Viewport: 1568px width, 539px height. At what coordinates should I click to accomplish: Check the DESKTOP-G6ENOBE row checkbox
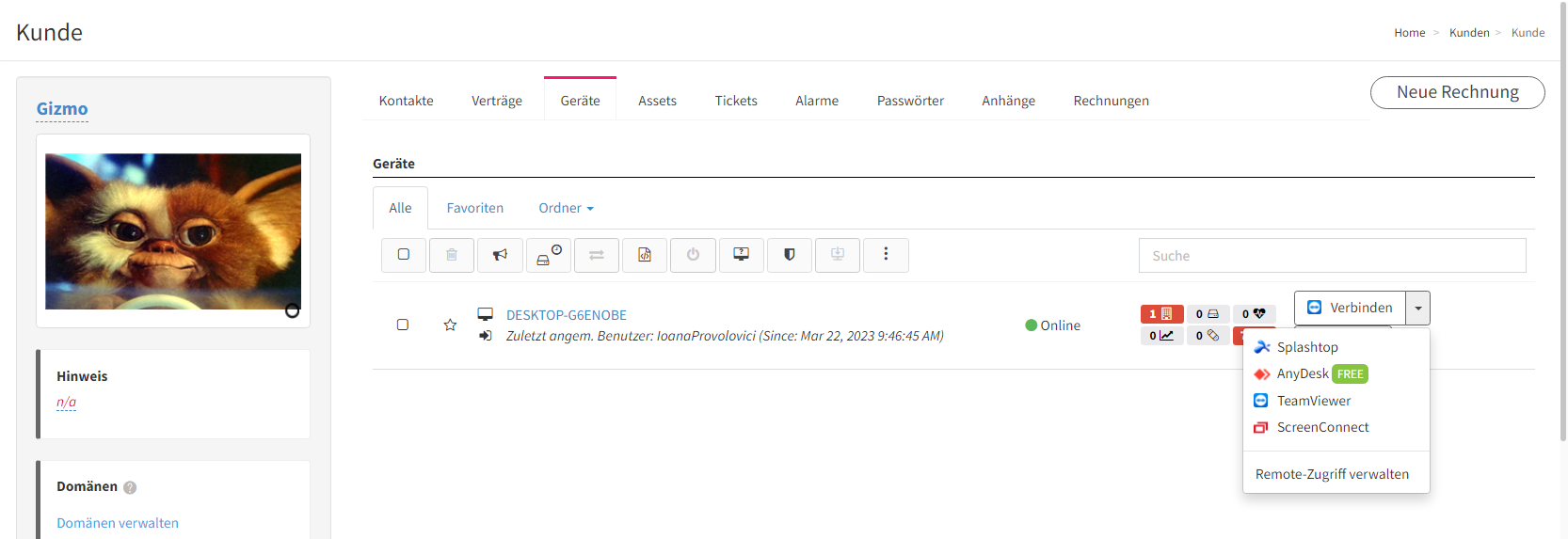[x=403, y=325]
